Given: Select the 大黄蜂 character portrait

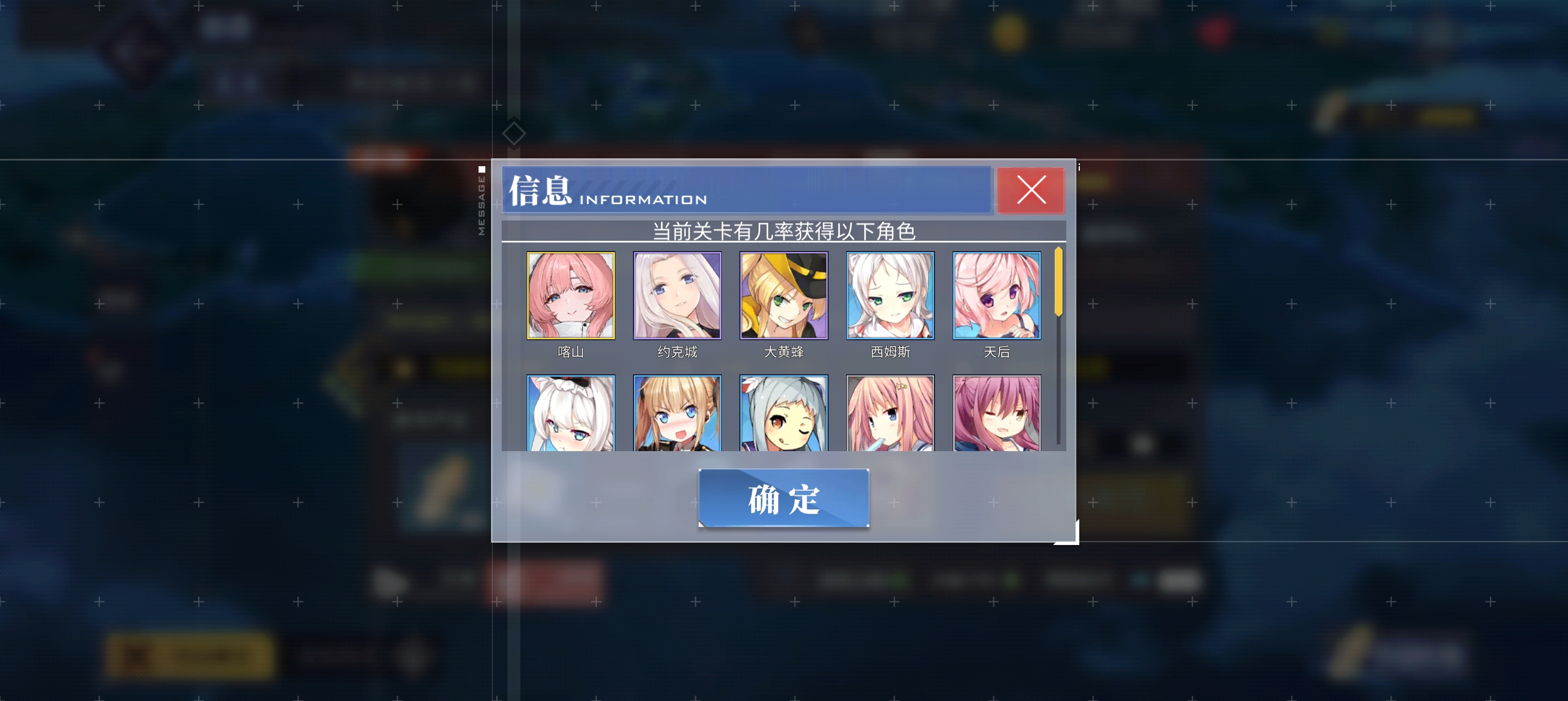Looking at the screenshot, I should click(783, 295).
